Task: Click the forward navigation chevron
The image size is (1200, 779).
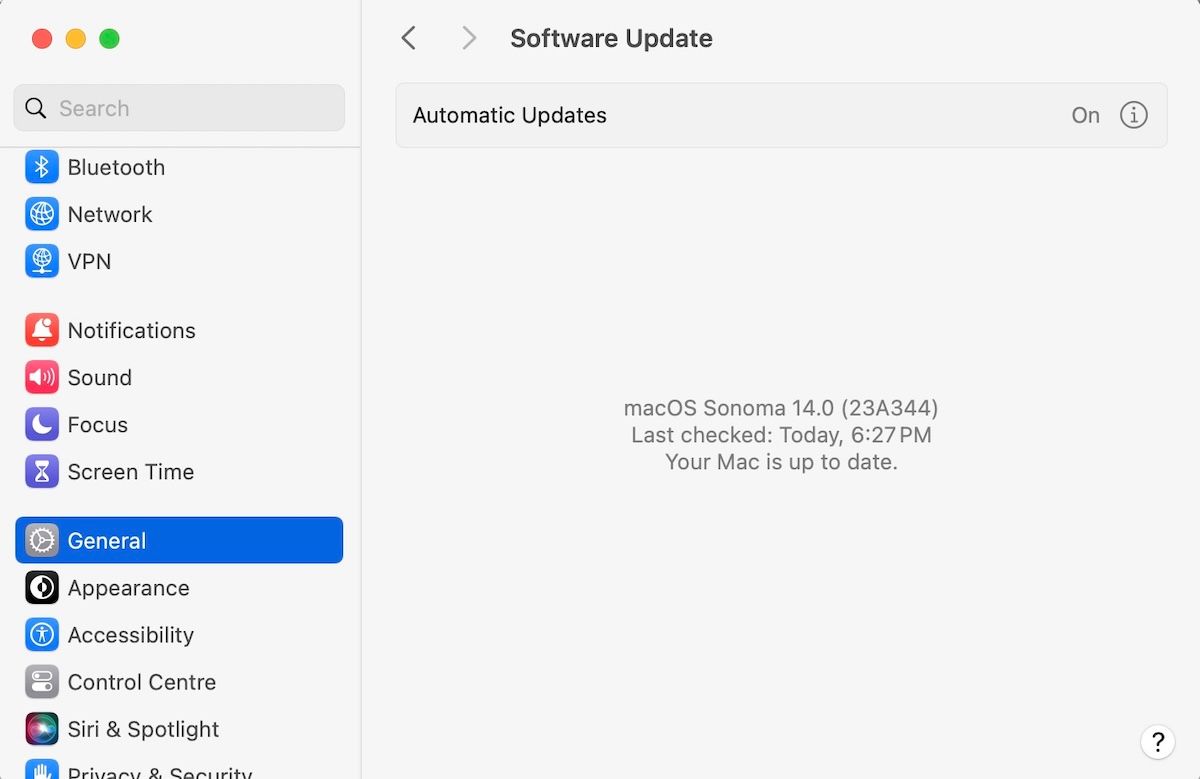Action: click(468, 37)
